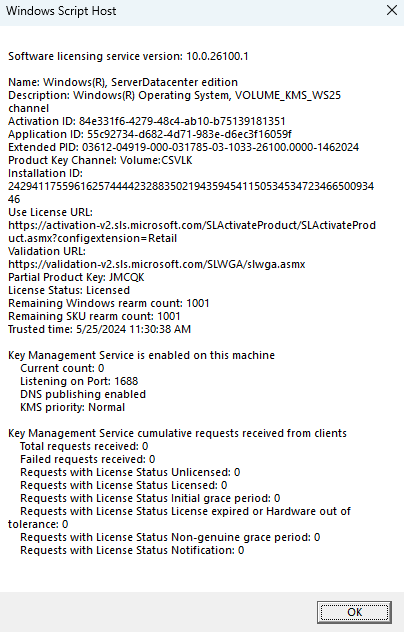Click the Extended PID line
Screen dimensions: 404x632
183,147
